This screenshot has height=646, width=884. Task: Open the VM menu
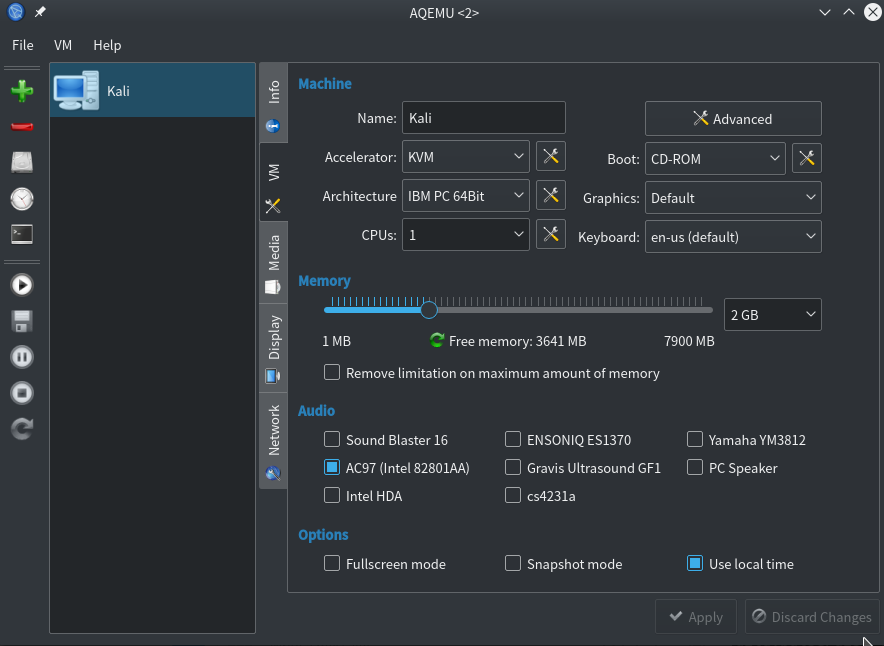point(63,45)
